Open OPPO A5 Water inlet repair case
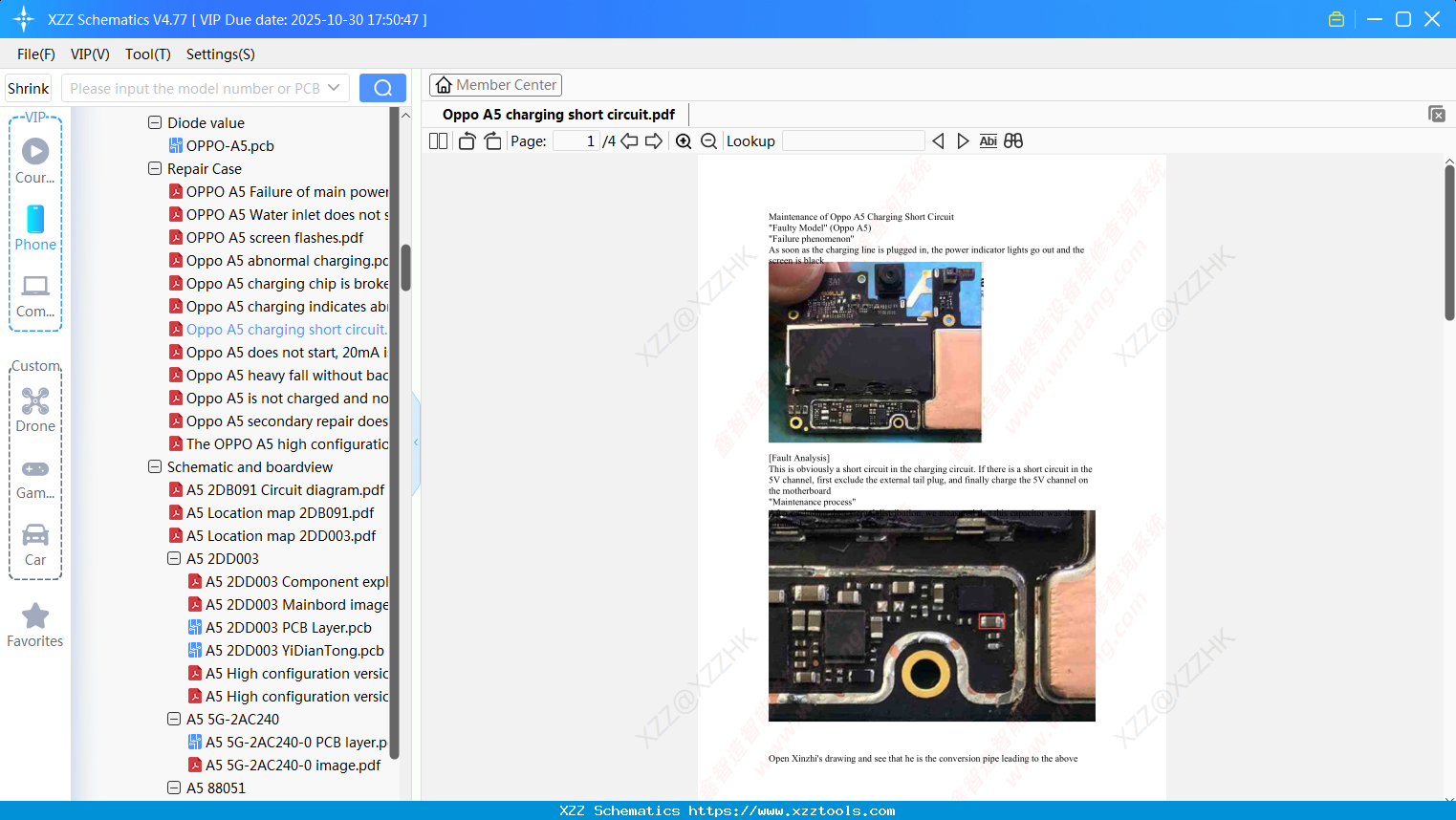The image size is (1456, 820). pyautogui.click(x=278, y=215)
